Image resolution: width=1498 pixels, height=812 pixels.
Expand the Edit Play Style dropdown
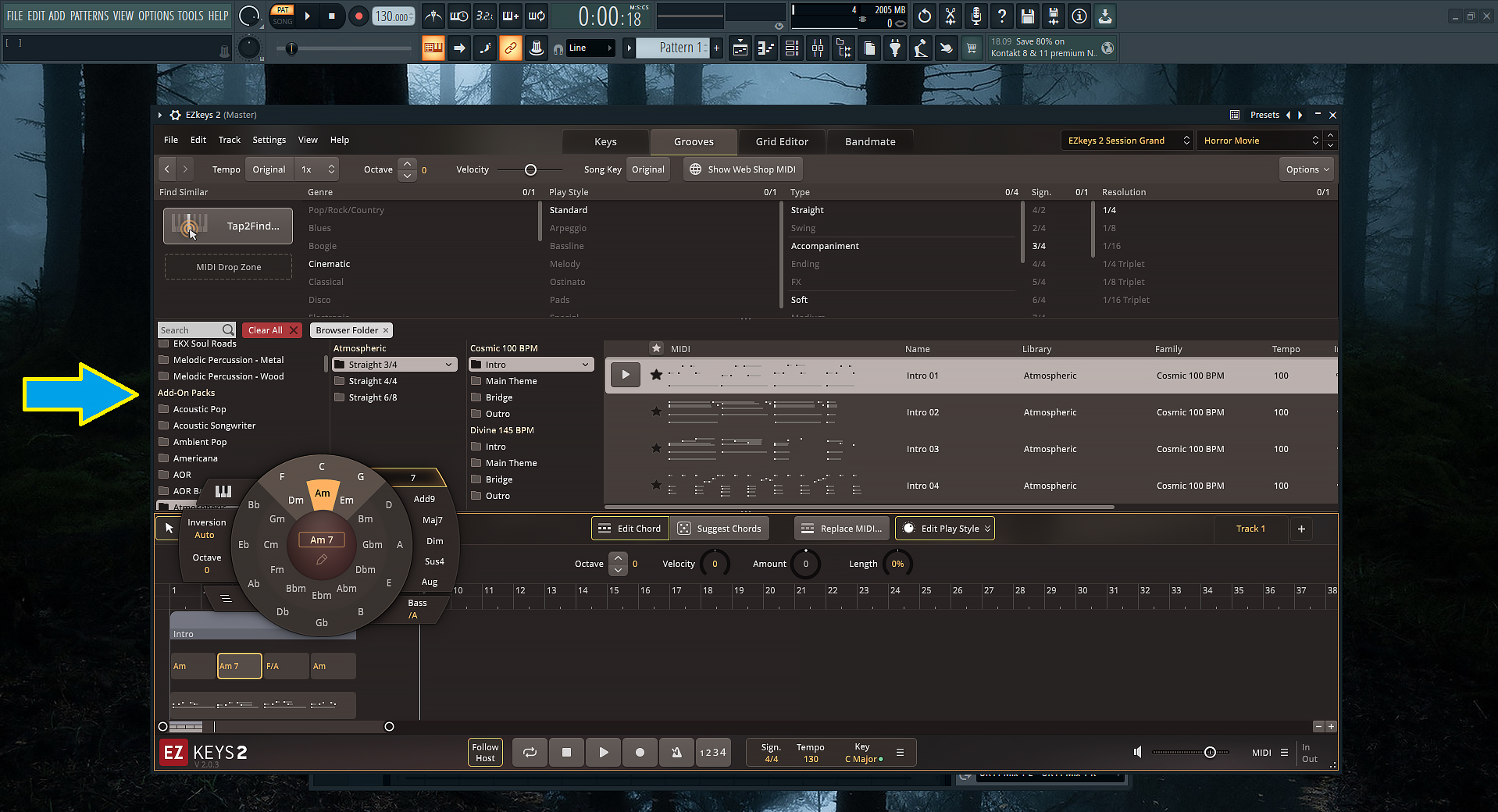[945, 529]
